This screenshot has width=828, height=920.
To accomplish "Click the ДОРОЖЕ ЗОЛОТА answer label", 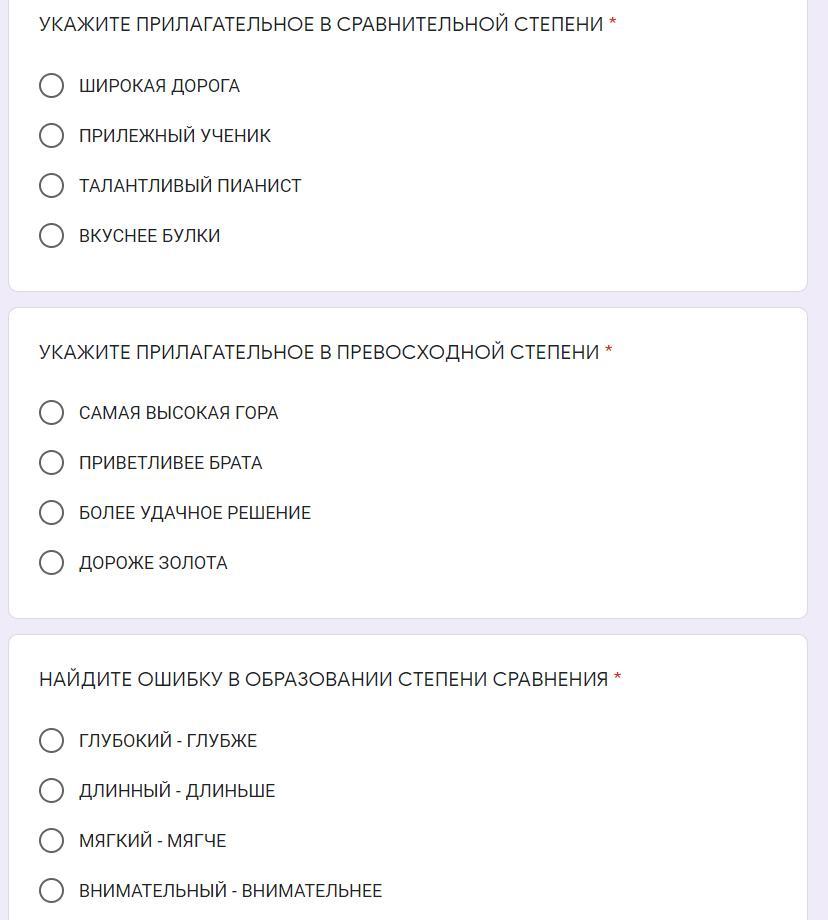I will (153, 563).
